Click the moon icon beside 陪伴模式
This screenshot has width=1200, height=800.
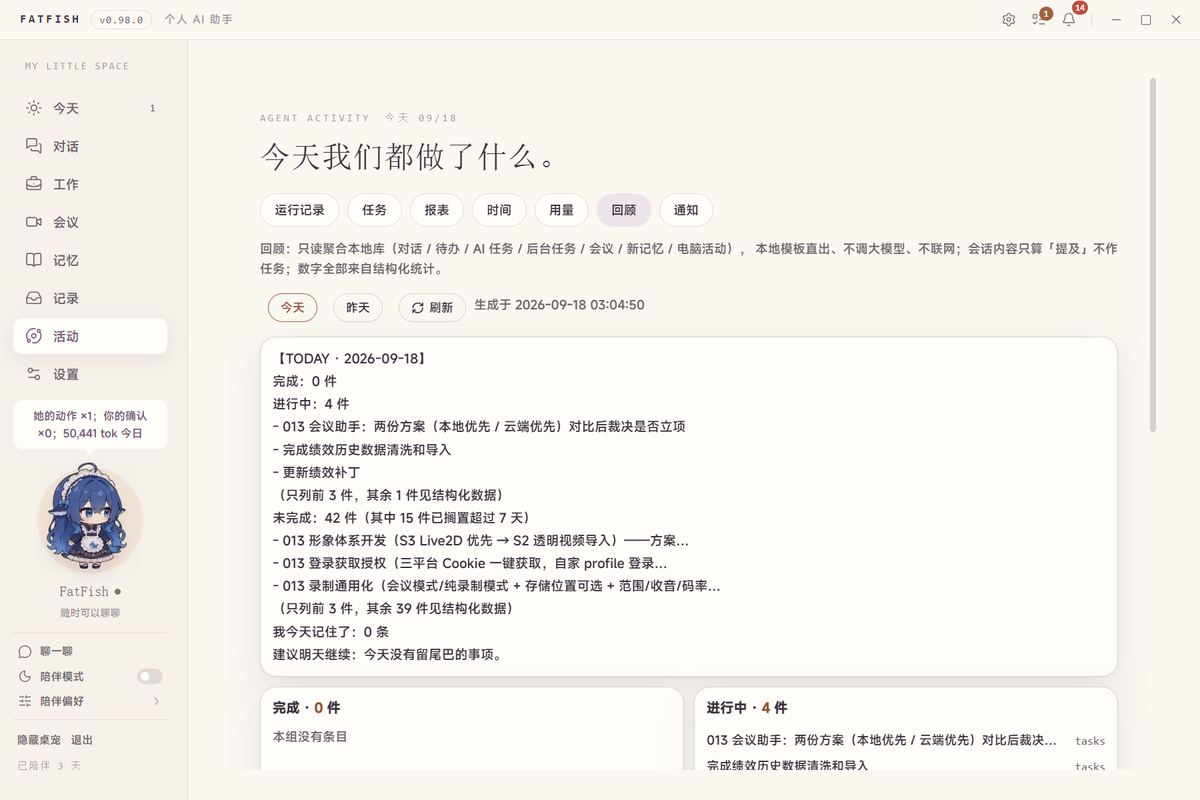[x=25, y=676]
